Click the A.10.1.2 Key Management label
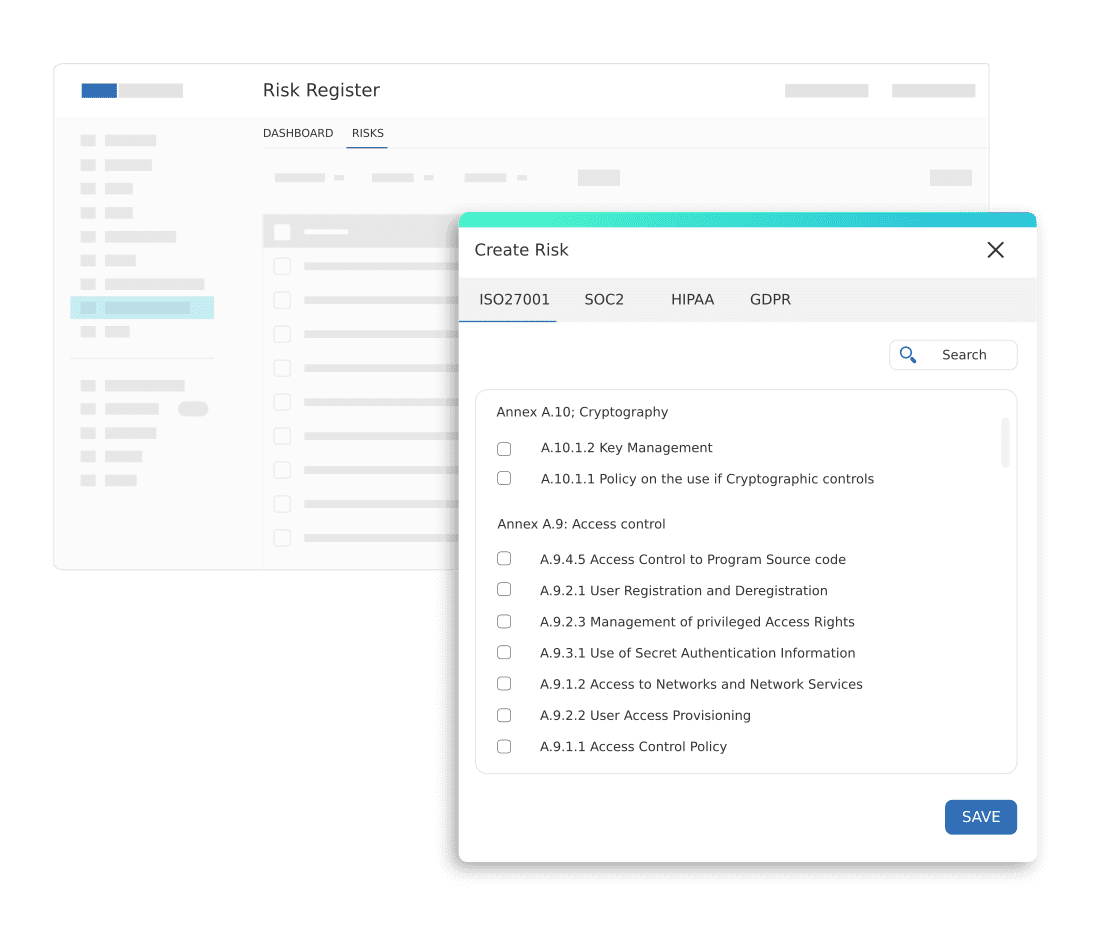This screenshot has height=936, width=1114. 626,448
